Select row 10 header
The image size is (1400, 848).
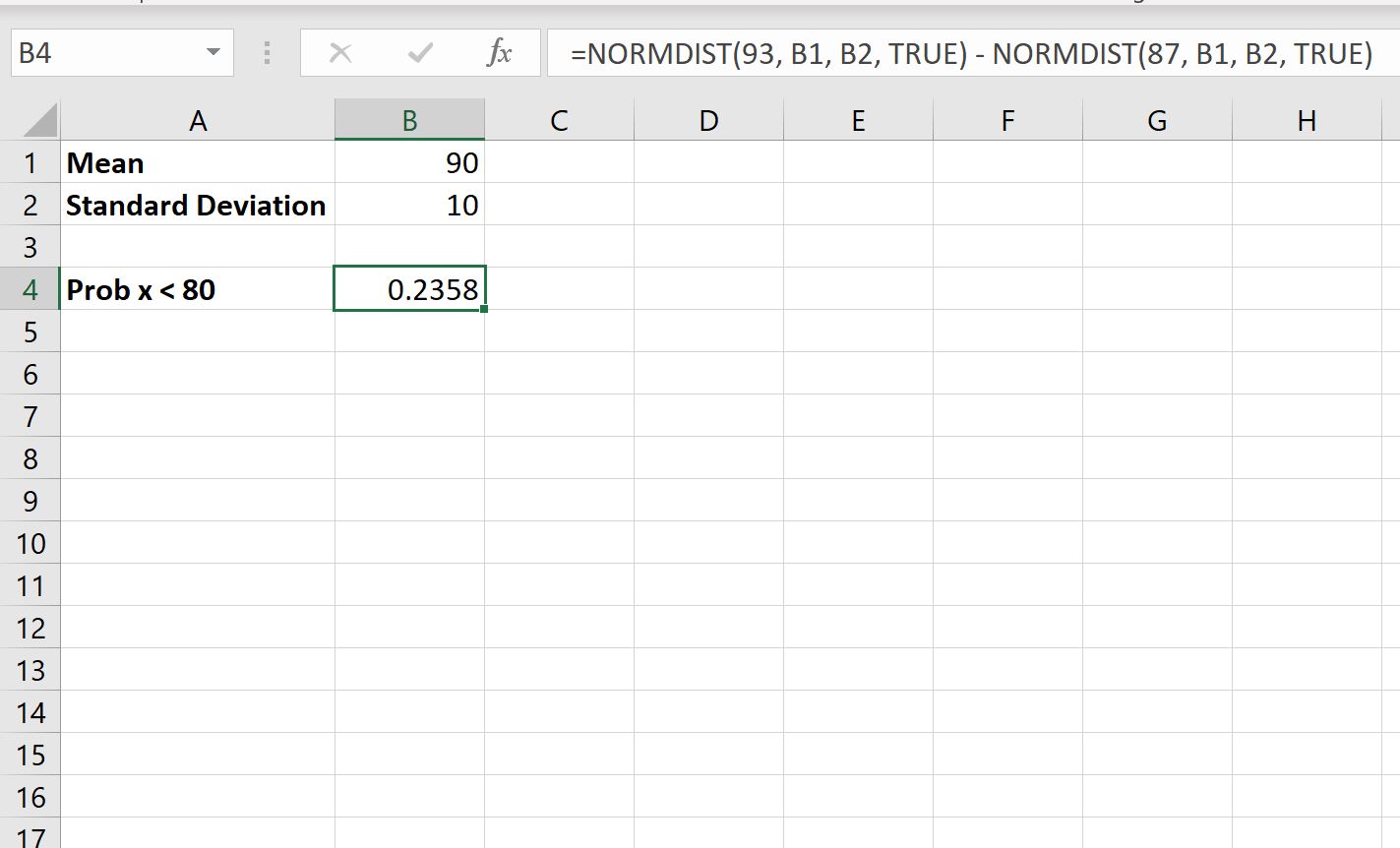pyautogui.click(x=30, y=543)
